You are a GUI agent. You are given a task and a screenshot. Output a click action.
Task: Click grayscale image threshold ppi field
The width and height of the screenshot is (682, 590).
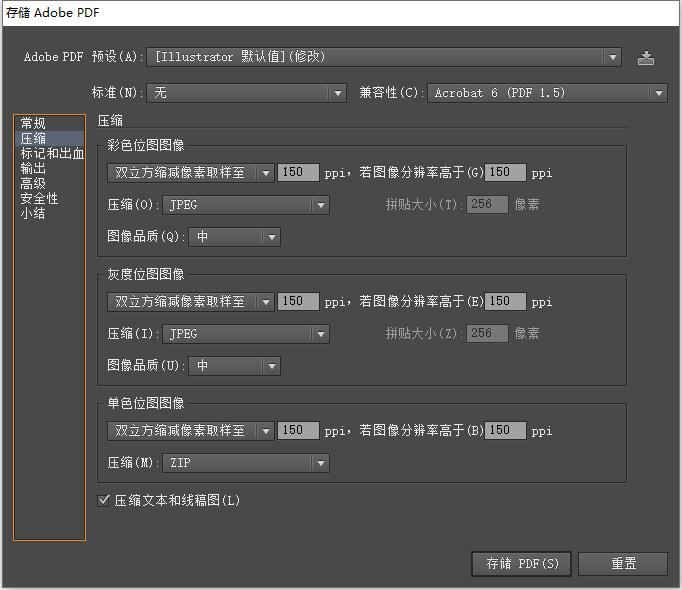point(506,302)
